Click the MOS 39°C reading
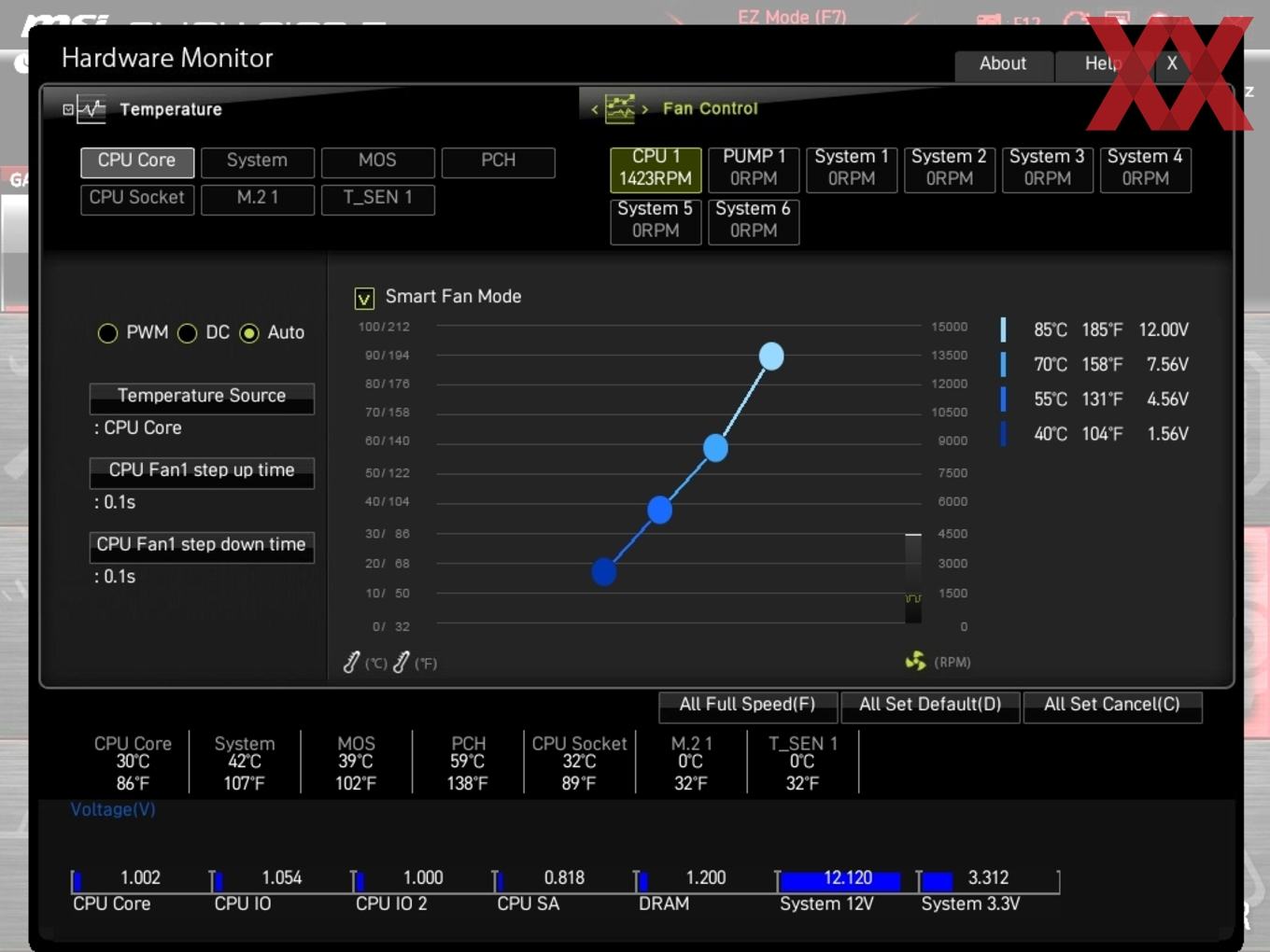The image size is (1270, 952). coord(356,763)
